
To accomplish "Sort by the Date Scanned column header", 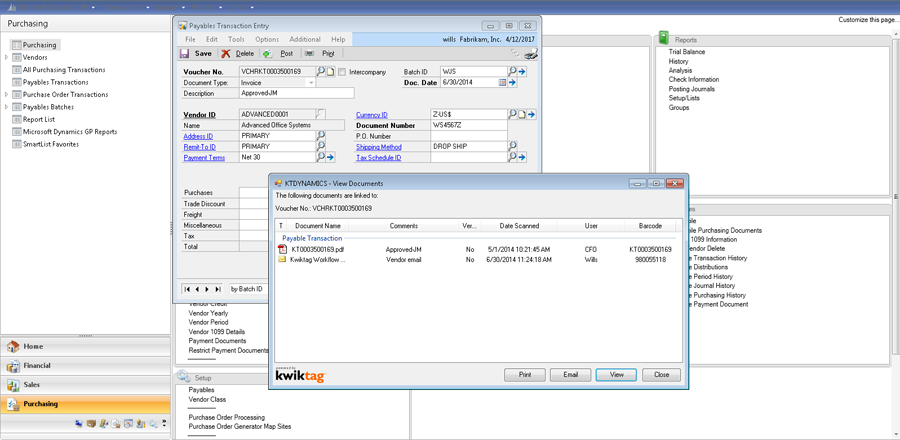I will click(x=519, y=226).
